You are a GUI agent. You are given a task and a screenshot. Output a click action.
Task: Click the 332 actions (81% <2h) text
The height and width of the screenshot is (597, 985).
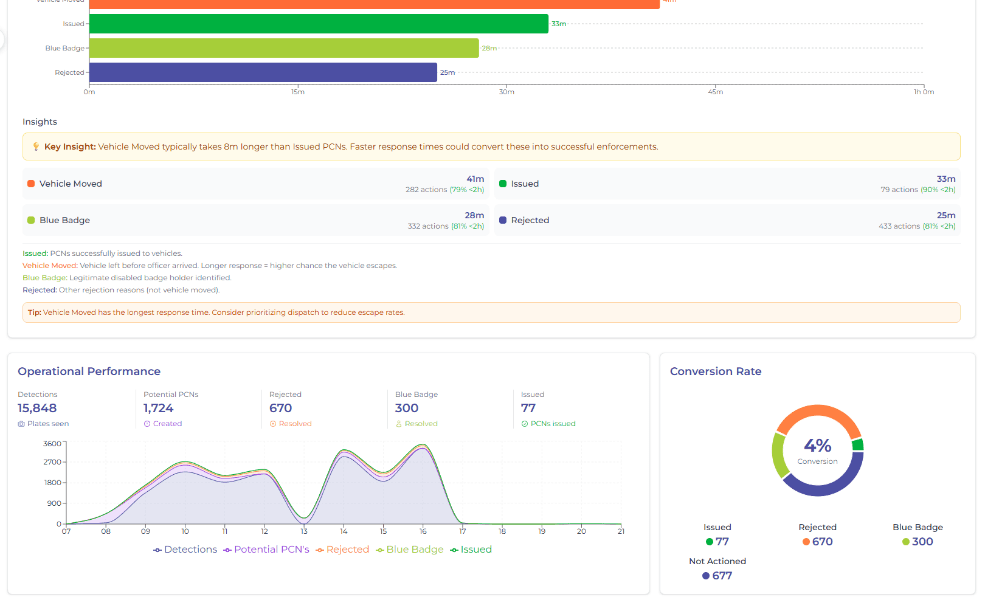click(x=446, y=226)
